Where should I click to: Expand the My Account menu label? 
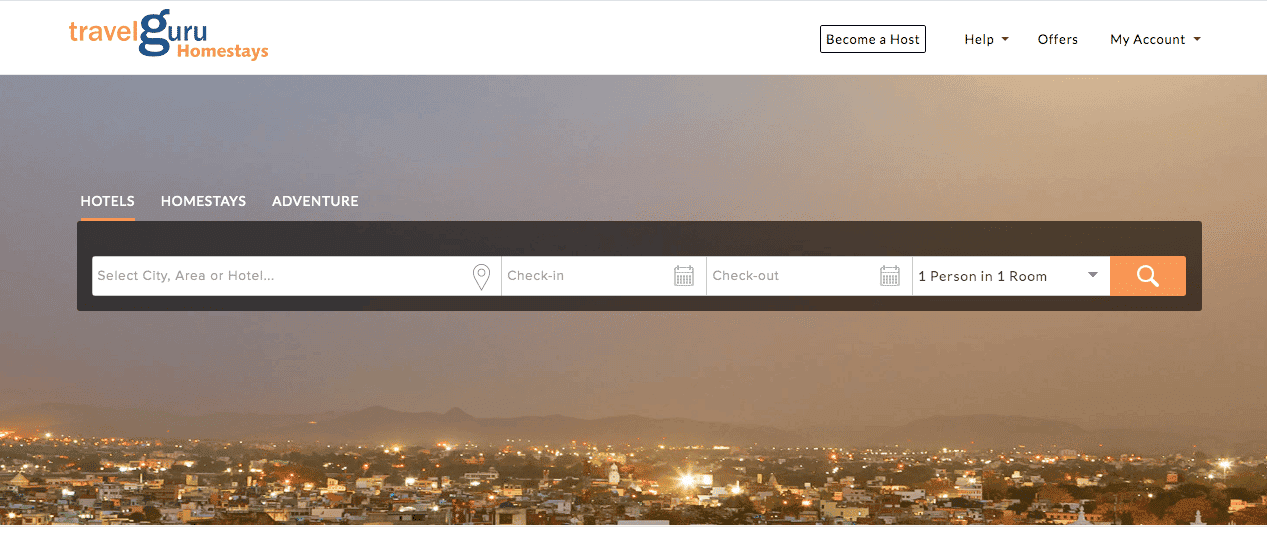(1147, 40)
